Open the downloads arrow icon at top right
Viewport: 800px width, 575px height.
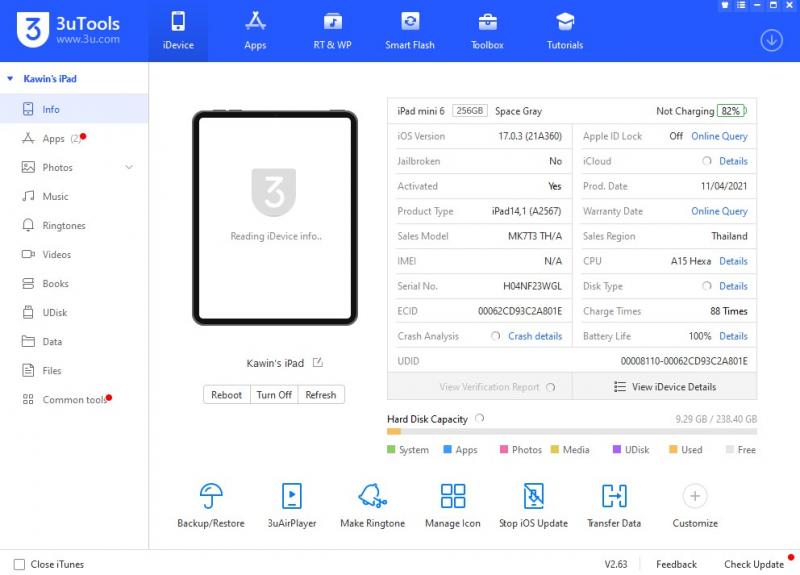coord(771,40)
